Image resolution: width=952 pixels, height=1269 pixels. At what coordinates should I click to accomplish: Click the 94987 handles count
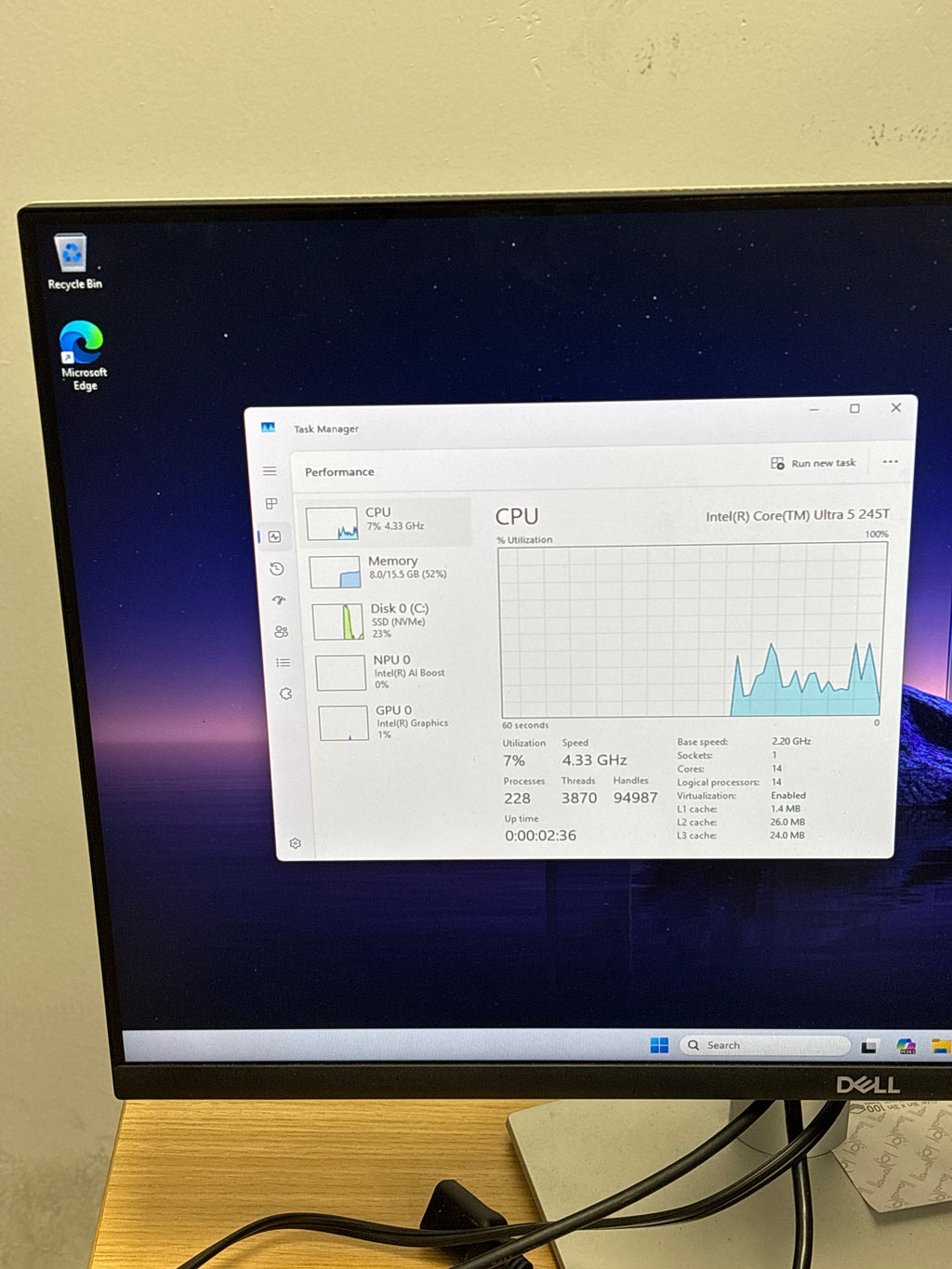[x=635, y=798]
